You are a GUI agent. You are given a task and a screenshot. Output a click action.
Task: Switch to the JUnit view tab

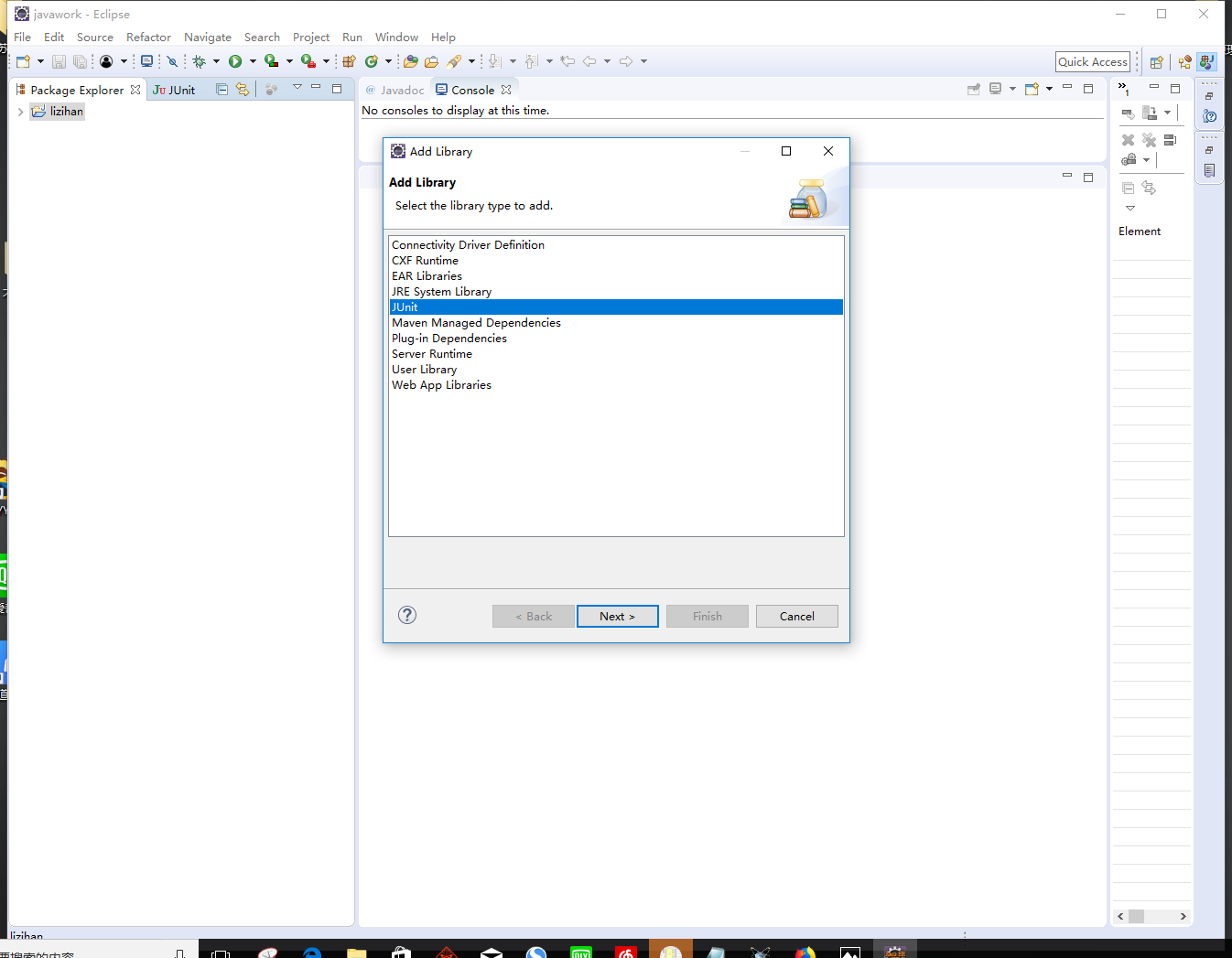click(174, 90)
